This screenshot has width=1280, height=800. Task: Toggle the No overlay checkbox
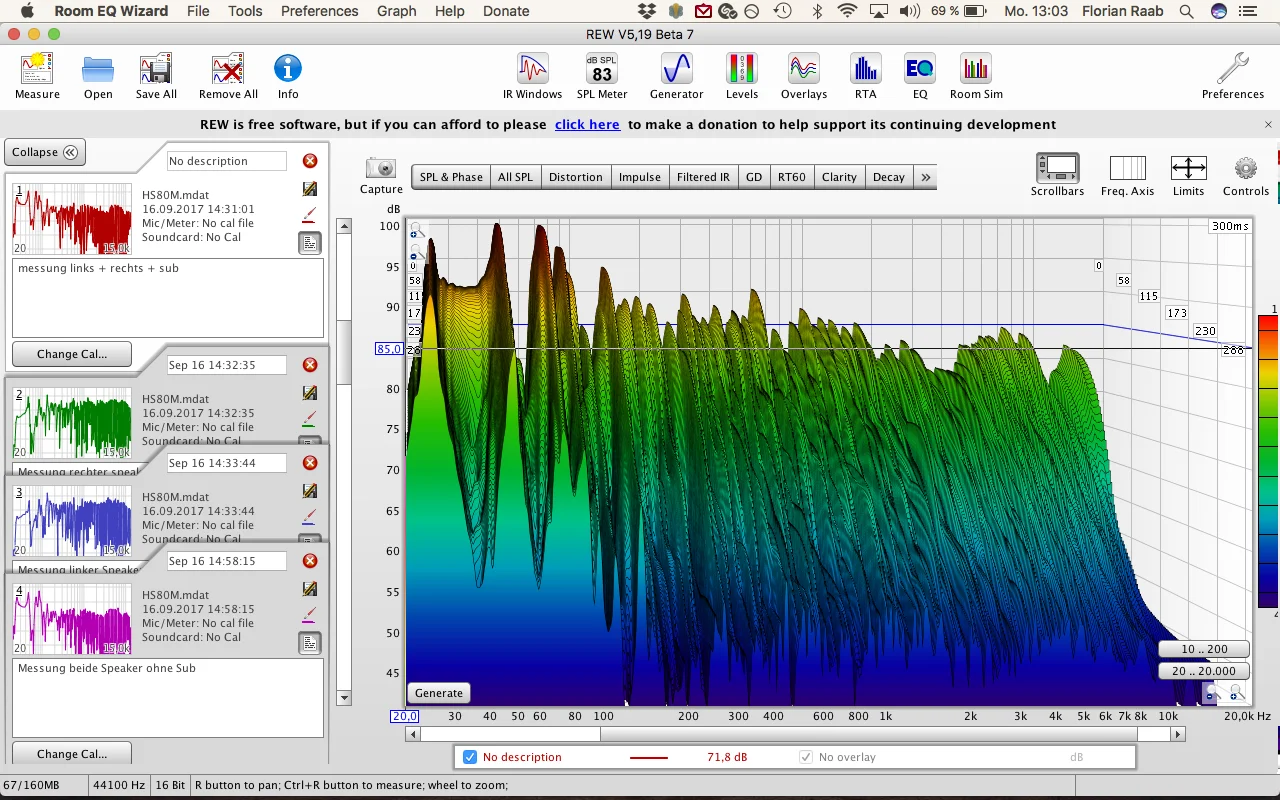[x=806, y=757]
